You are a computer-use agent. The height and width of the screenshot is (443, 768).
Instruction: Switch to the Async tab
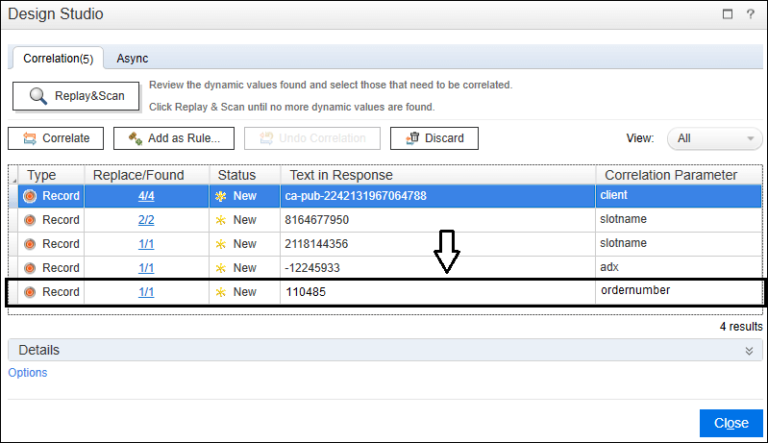coord(132,58)
